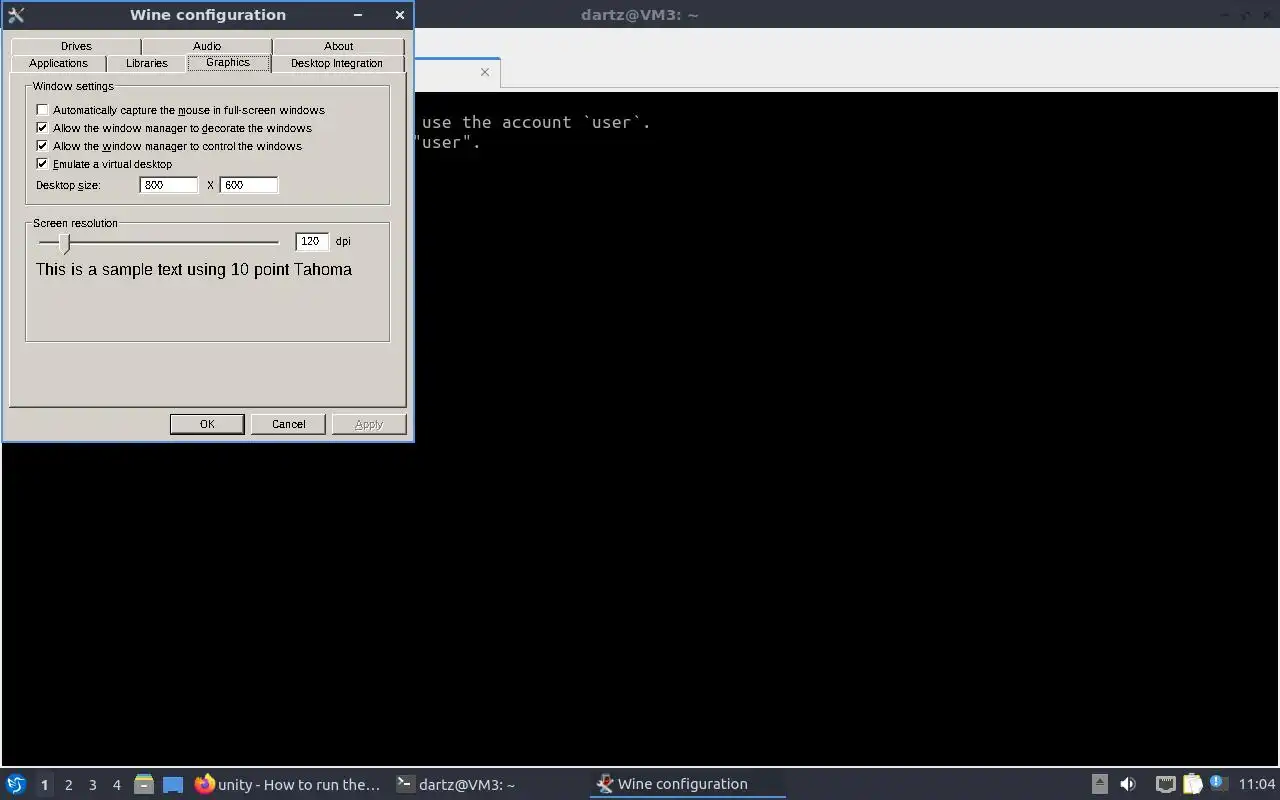The height and width of the screenshot is (800, 1280).
Task: Enable automatically capture the mouse checkbox
Action: pos(42,110)
